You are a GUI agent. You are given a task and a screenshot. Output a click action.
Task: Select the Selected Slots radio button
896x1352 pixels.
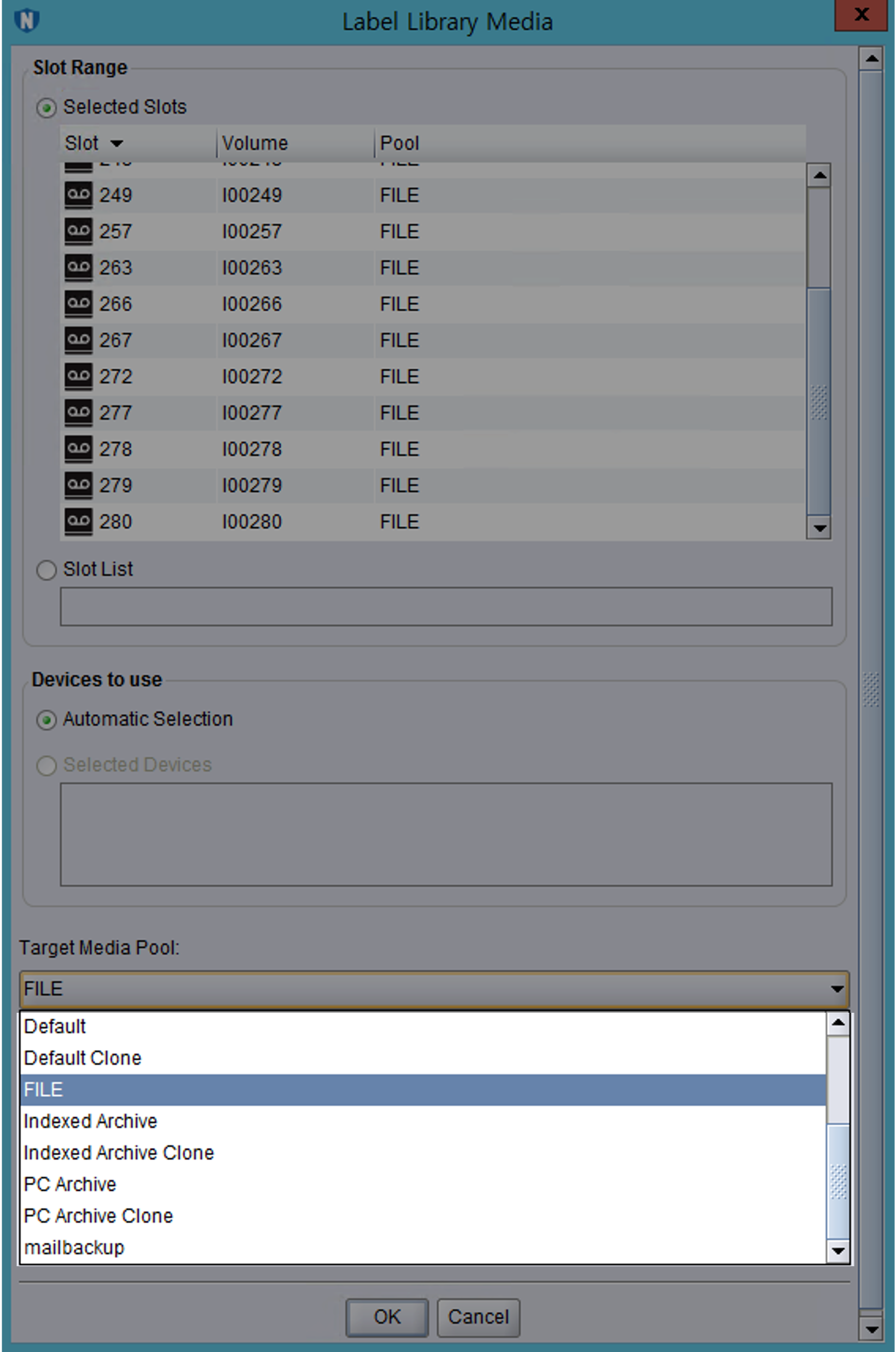46,108
